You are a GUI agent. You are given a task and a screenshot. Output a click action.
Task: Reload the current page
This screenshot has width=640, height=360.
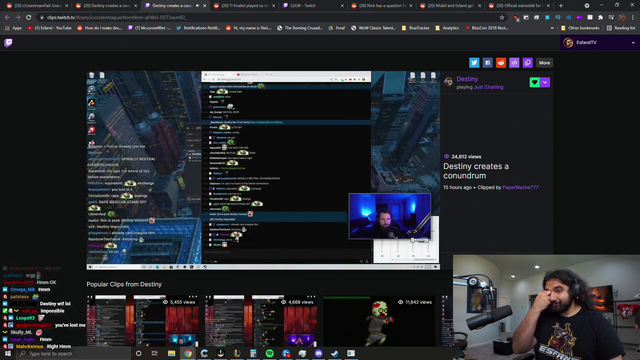coord(29,18)
